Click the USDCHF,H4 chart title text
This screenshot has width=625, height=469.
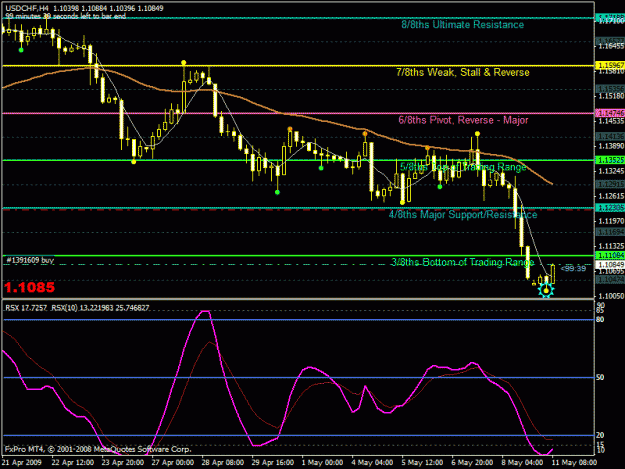(28, 8)
